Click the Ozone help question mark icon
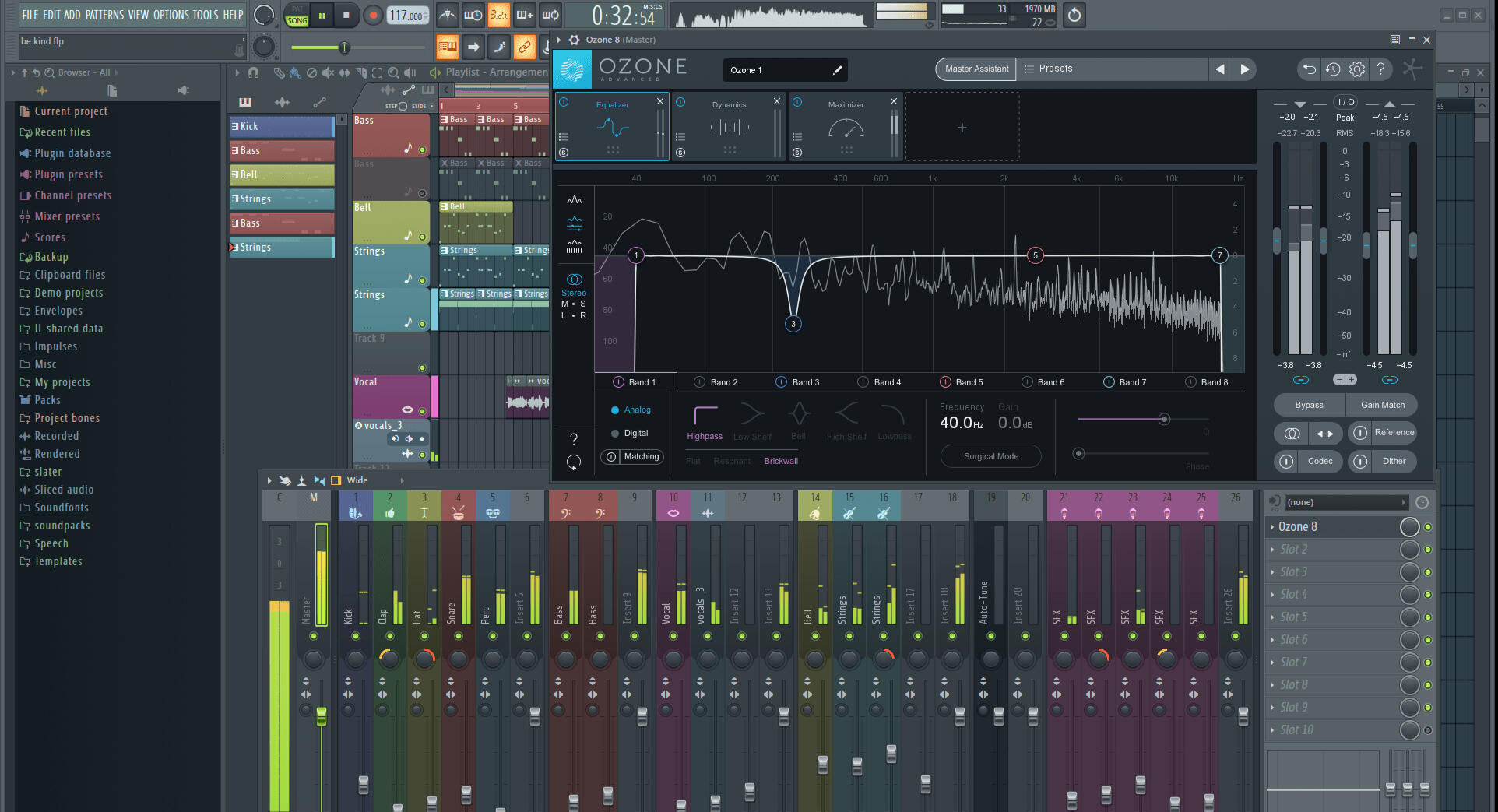 point(1380,69)
